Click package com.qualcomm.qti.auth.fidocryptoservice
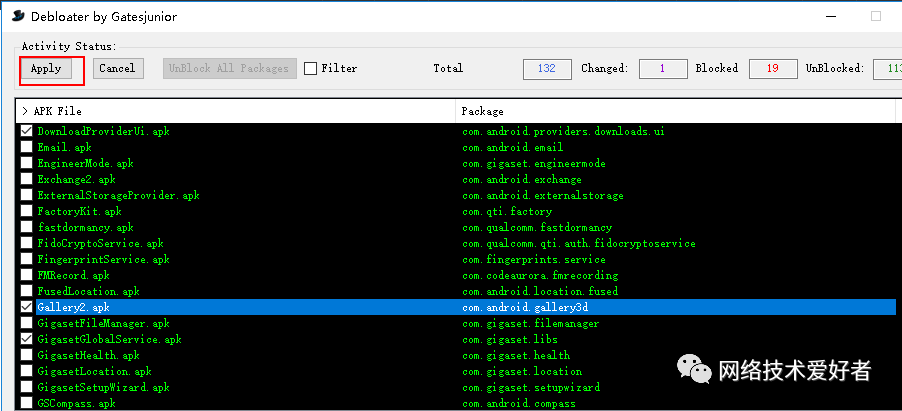The height and width of the screenshot is (411, 902). click(579, 243)
